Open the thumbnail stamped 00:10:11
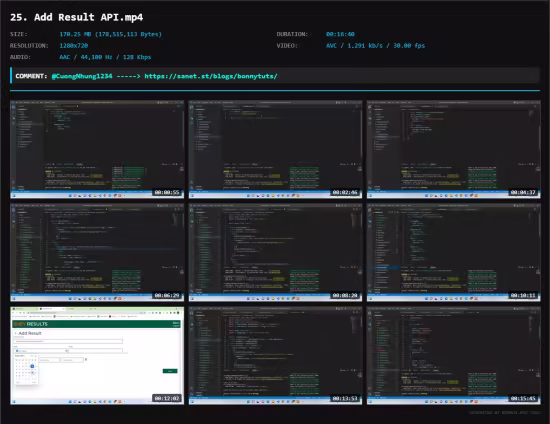This screenshot has width=550, height=424. 454,253
